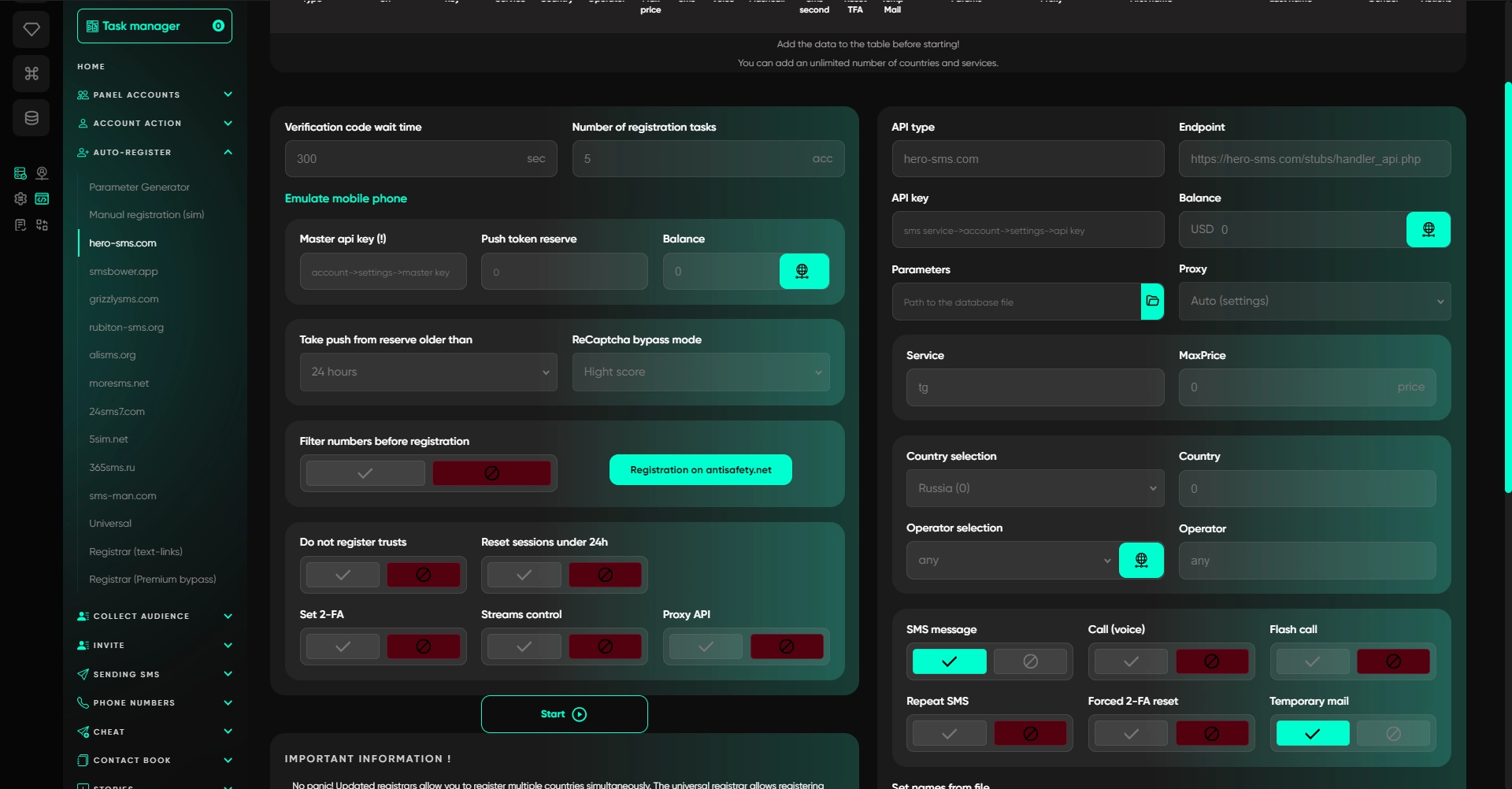Enable the Set 2-FA checkmark toggle
The image size is (1512, 789).
[343, 646]
